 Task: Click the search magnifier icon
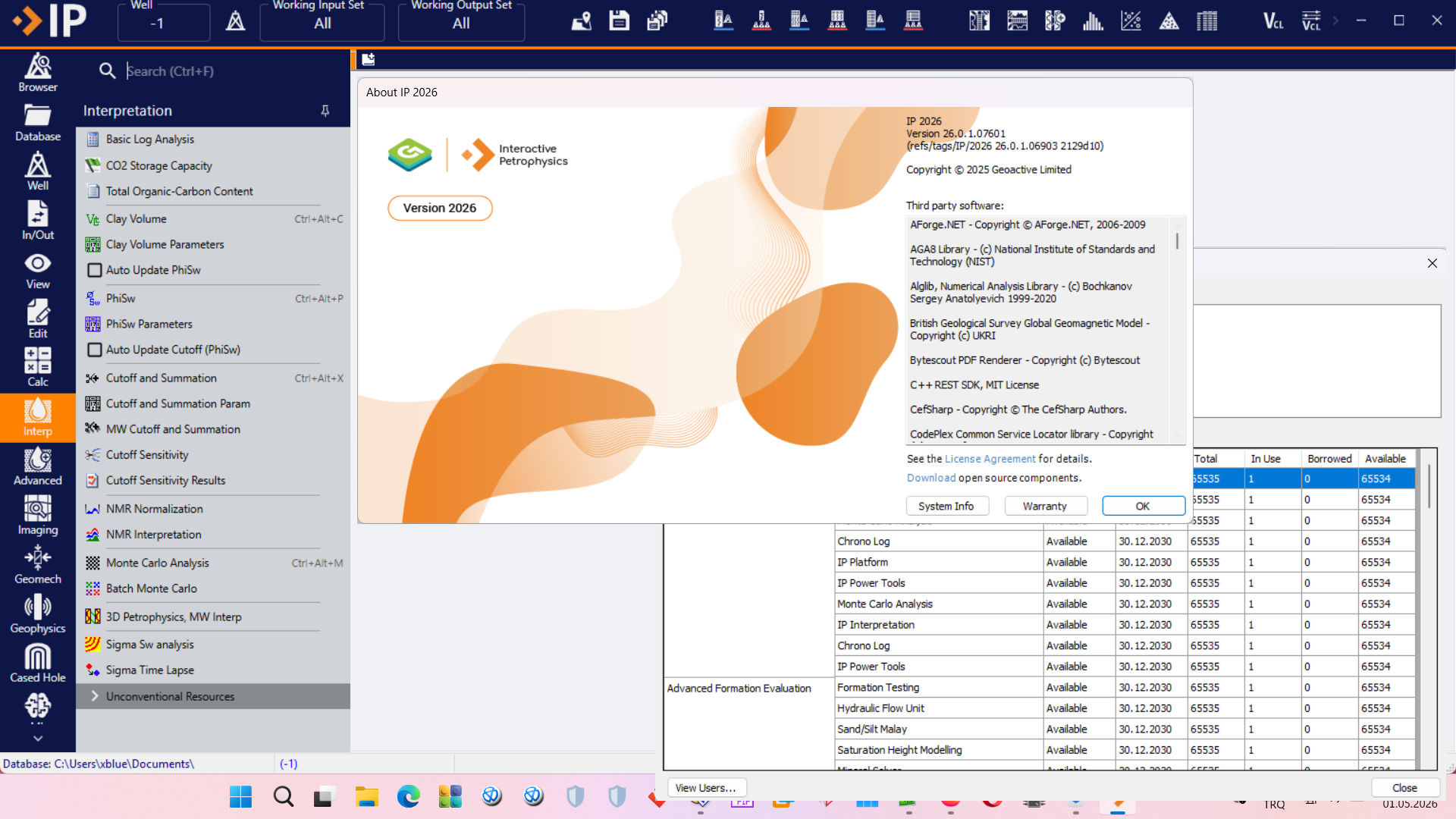107,71
